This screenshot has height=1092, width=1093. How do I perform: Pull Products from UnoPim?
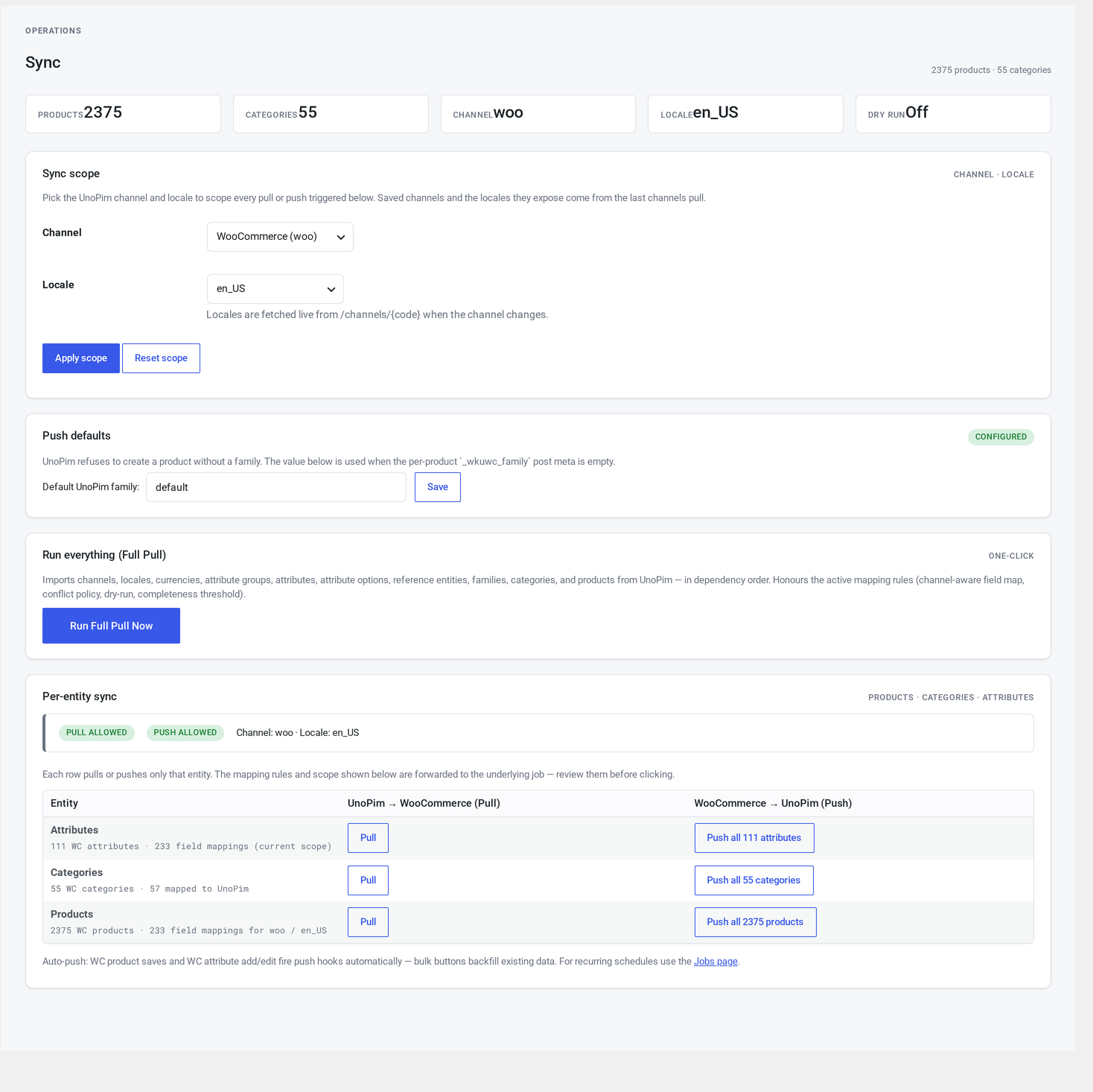click(x=368, y=922)
